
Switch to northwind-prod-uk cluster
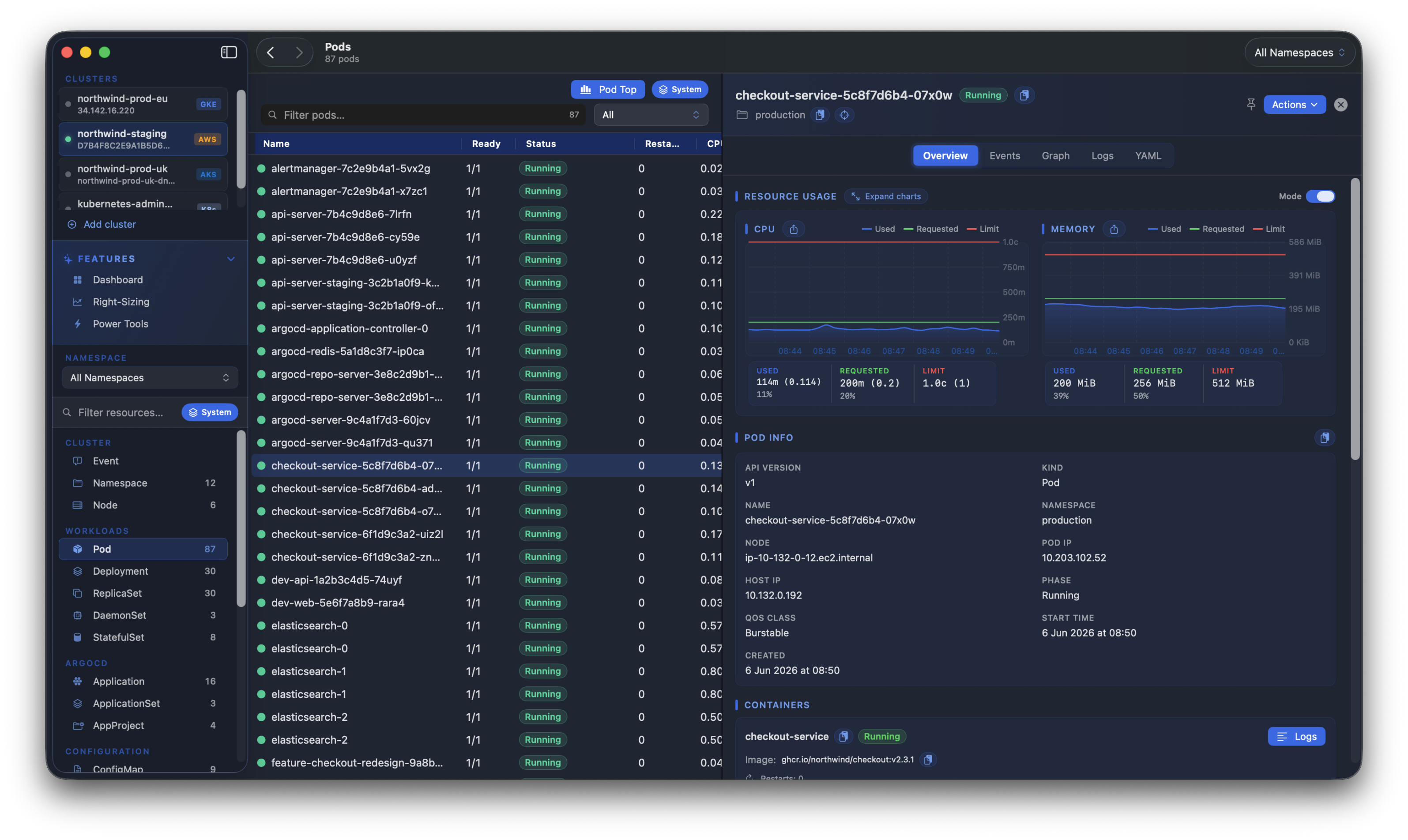(143, 174)
